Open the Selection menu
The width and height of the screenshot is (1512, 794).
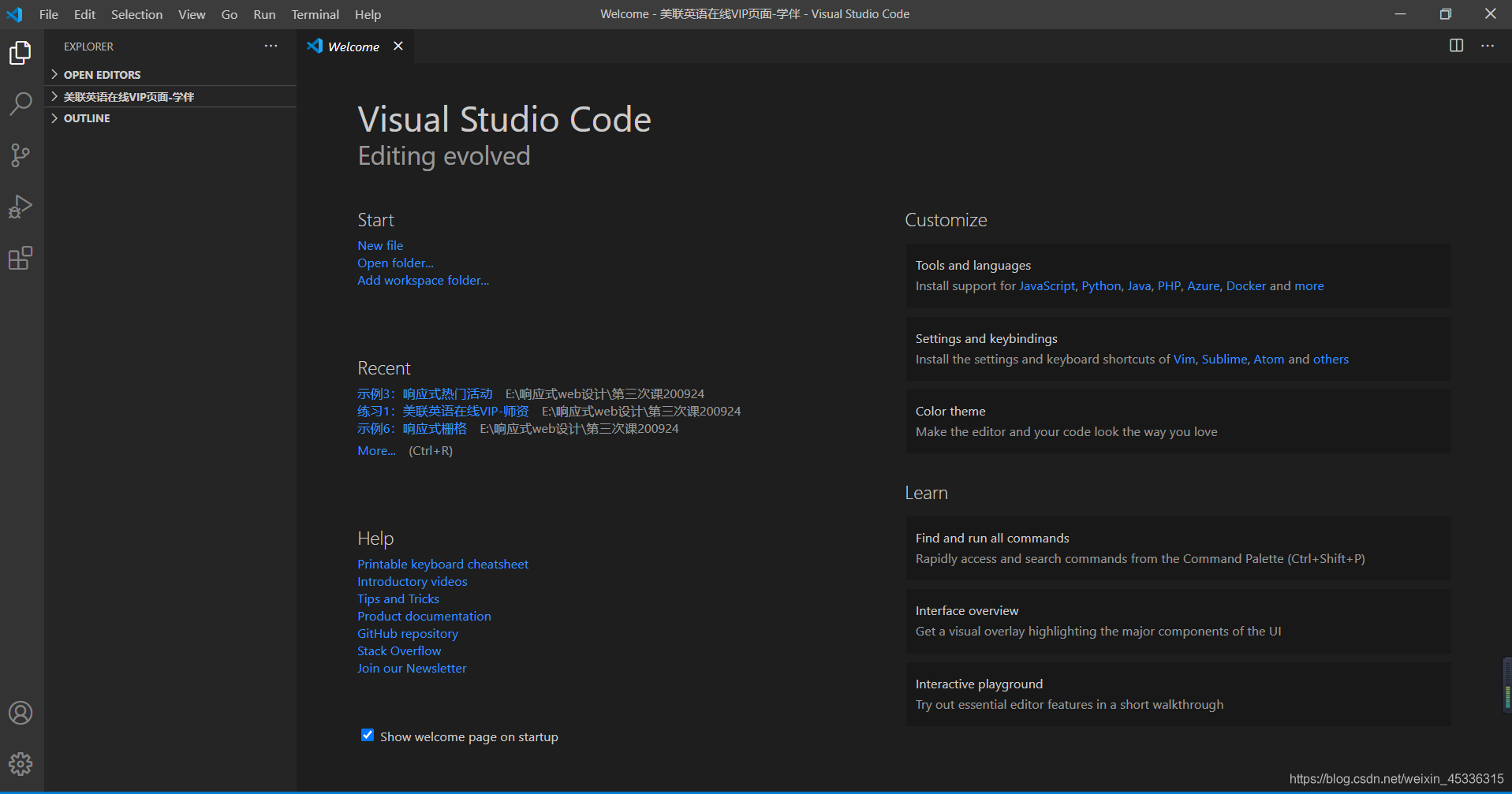coord(136,14)
